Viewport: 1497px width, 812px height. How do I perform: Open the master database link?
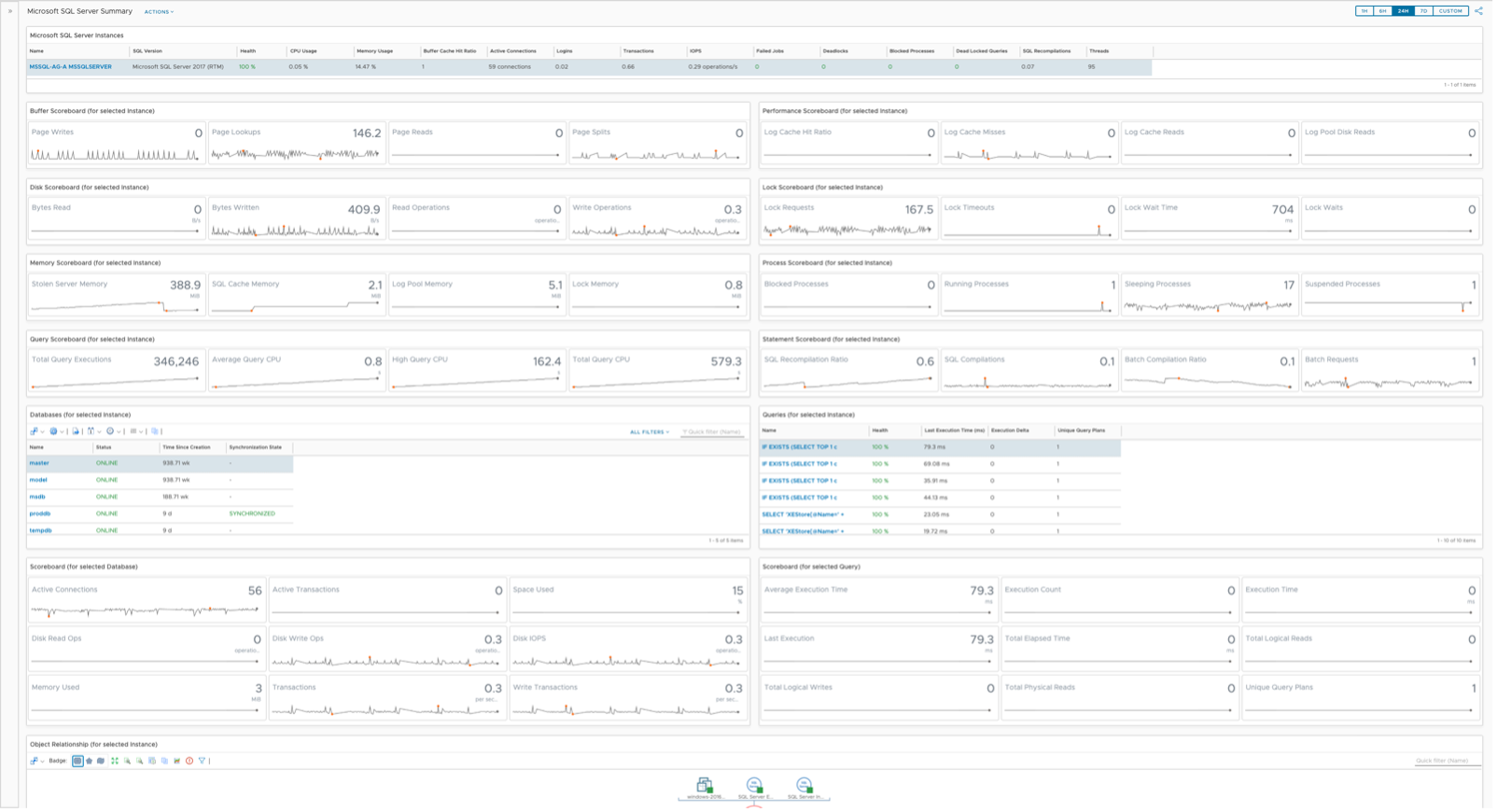(x=39, y=463)
